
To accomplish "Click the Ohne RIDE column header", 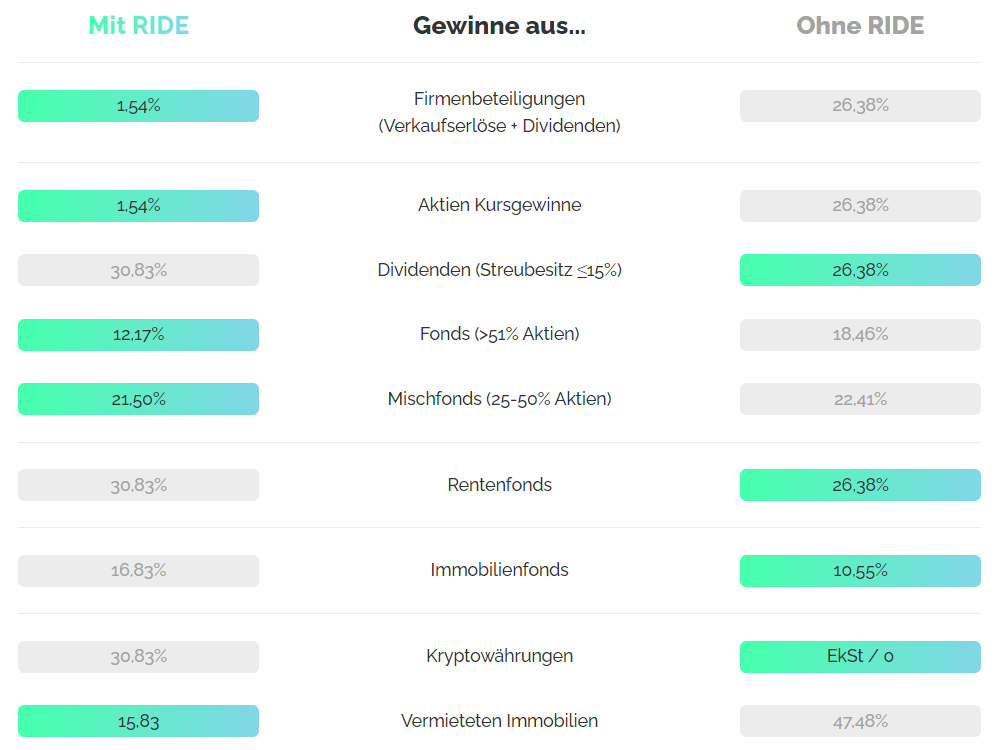I will pos(860,26).
